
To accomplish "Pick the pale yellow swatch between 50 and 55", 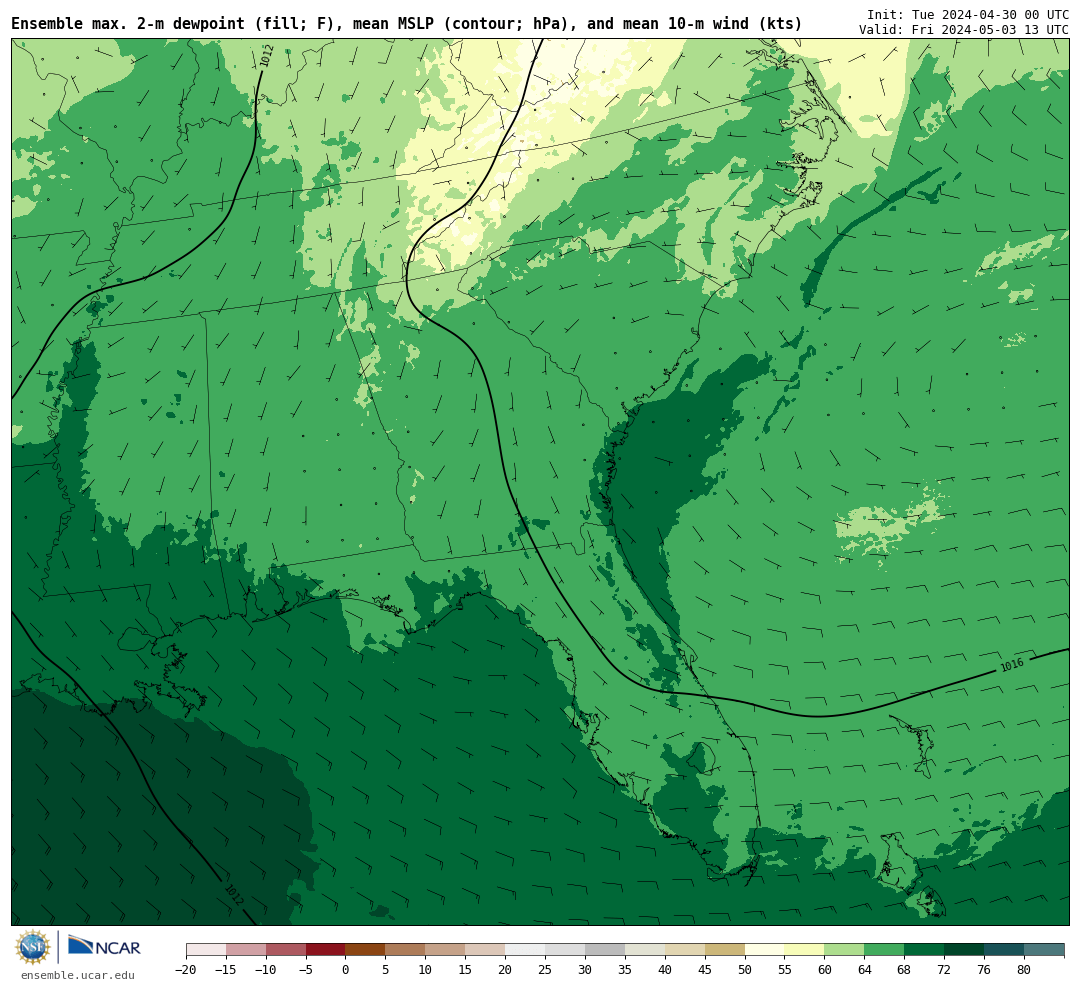I will point(765,950).
